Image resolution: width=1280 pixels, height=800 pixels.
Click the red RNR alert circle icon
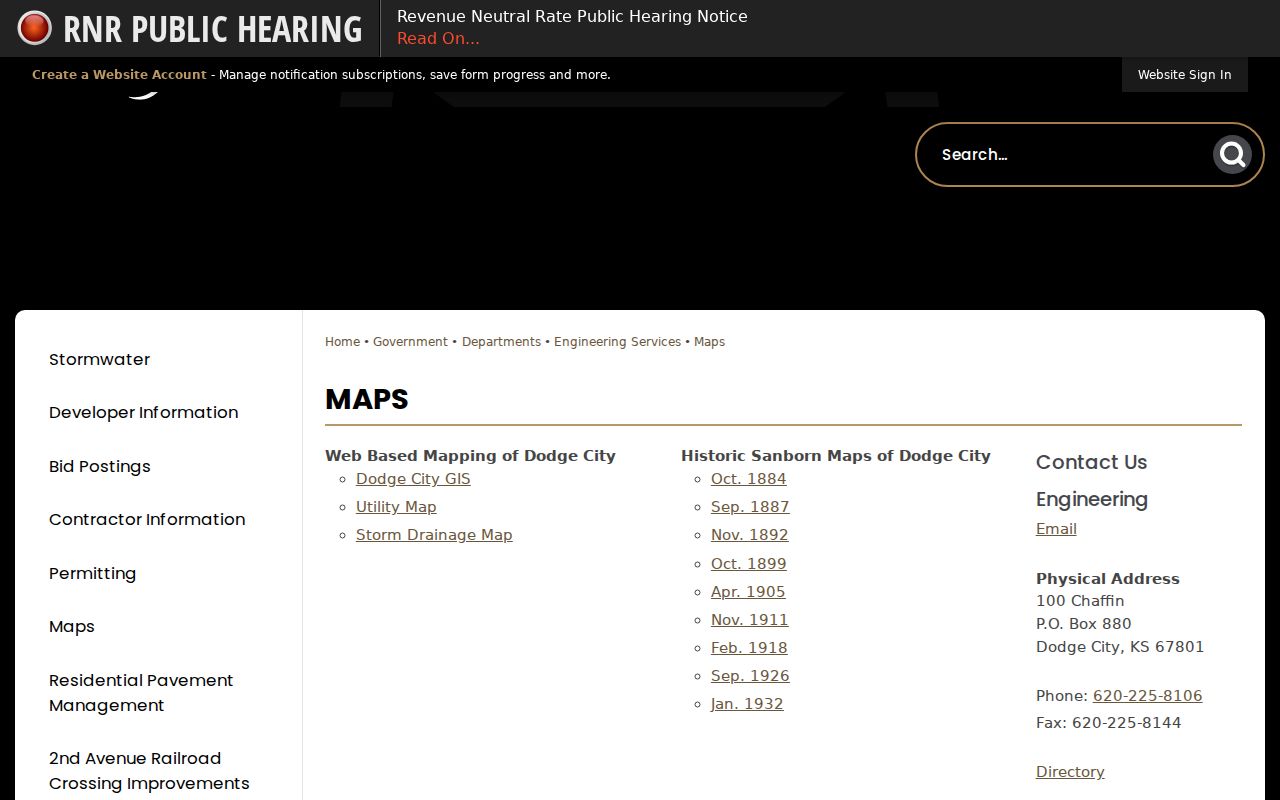click(34, 28)
